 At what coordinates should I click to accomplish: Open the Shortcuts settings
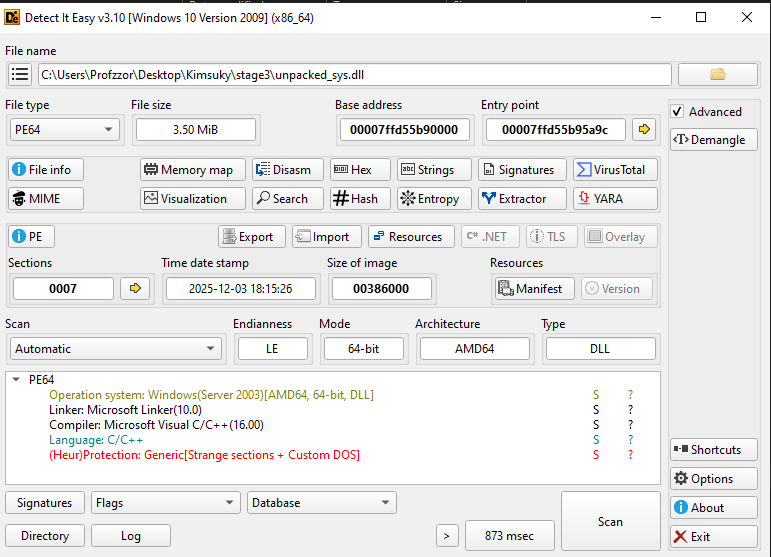tap(713, 450)
